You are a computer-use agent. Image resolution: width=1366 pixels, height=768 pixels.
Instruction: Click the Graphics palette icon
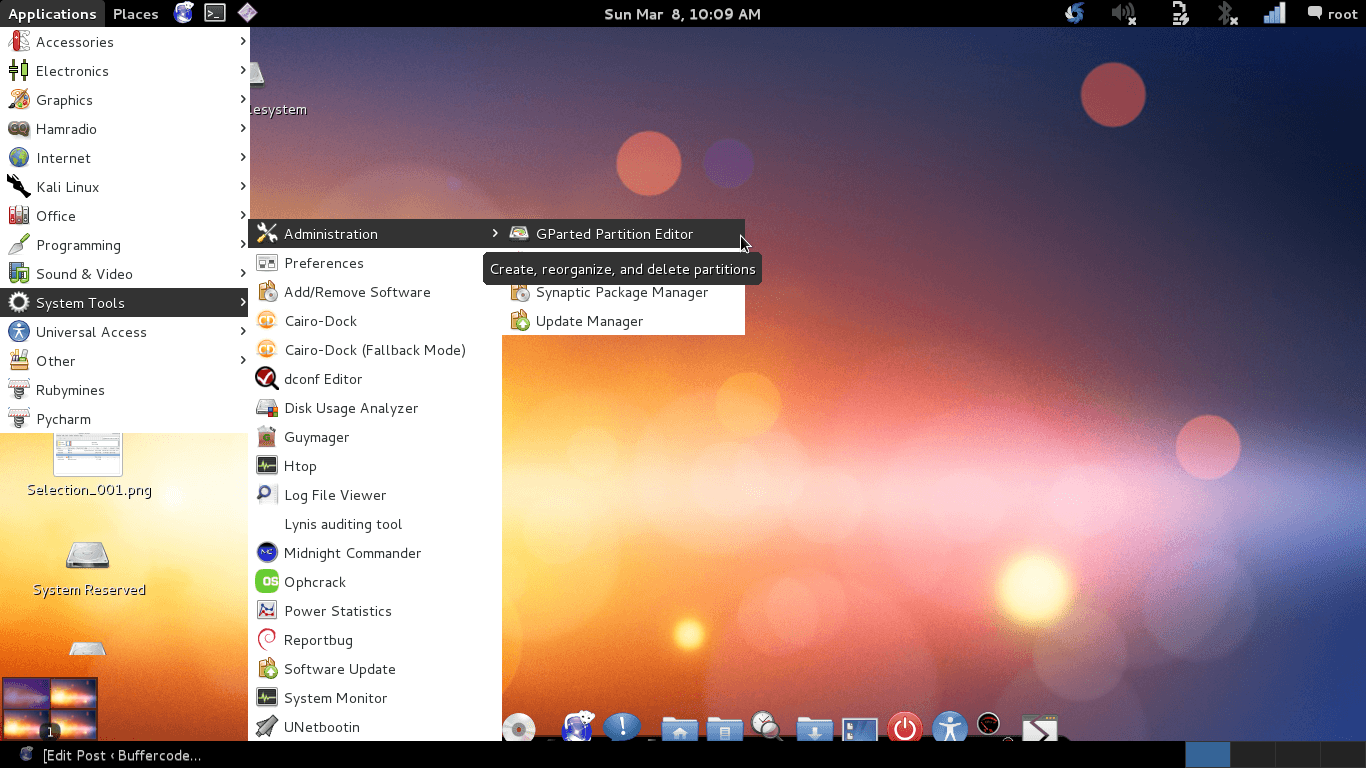pyautogui.click(x=19, y=100)
